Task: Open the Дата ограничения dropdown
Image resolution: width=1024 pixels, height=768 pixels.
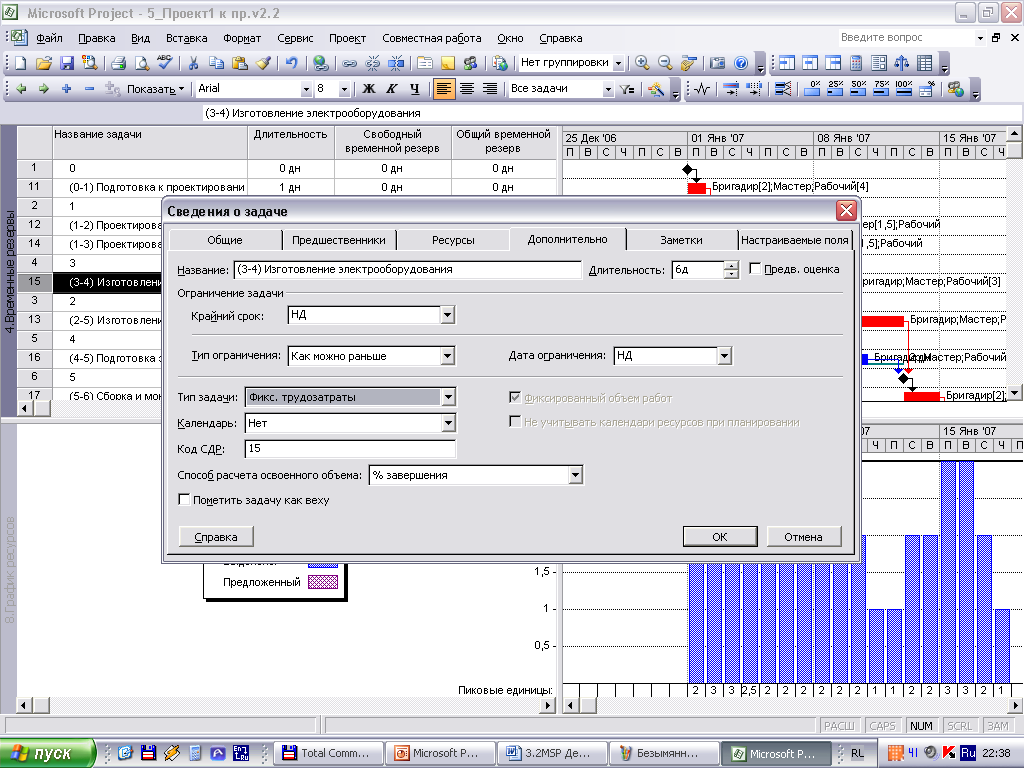Action: tap(724, 356)
